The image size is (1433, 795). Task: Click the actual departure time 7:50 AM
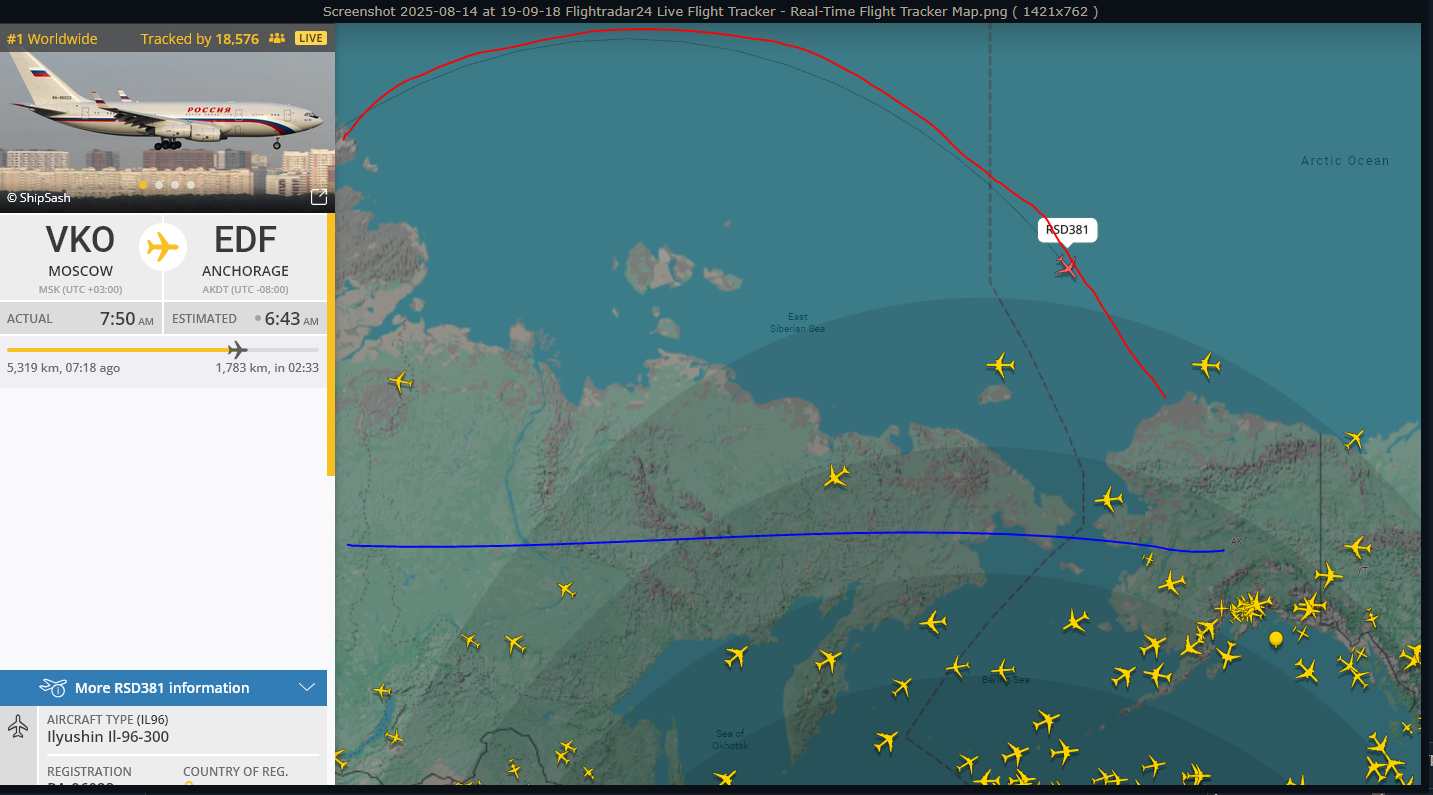126,320
